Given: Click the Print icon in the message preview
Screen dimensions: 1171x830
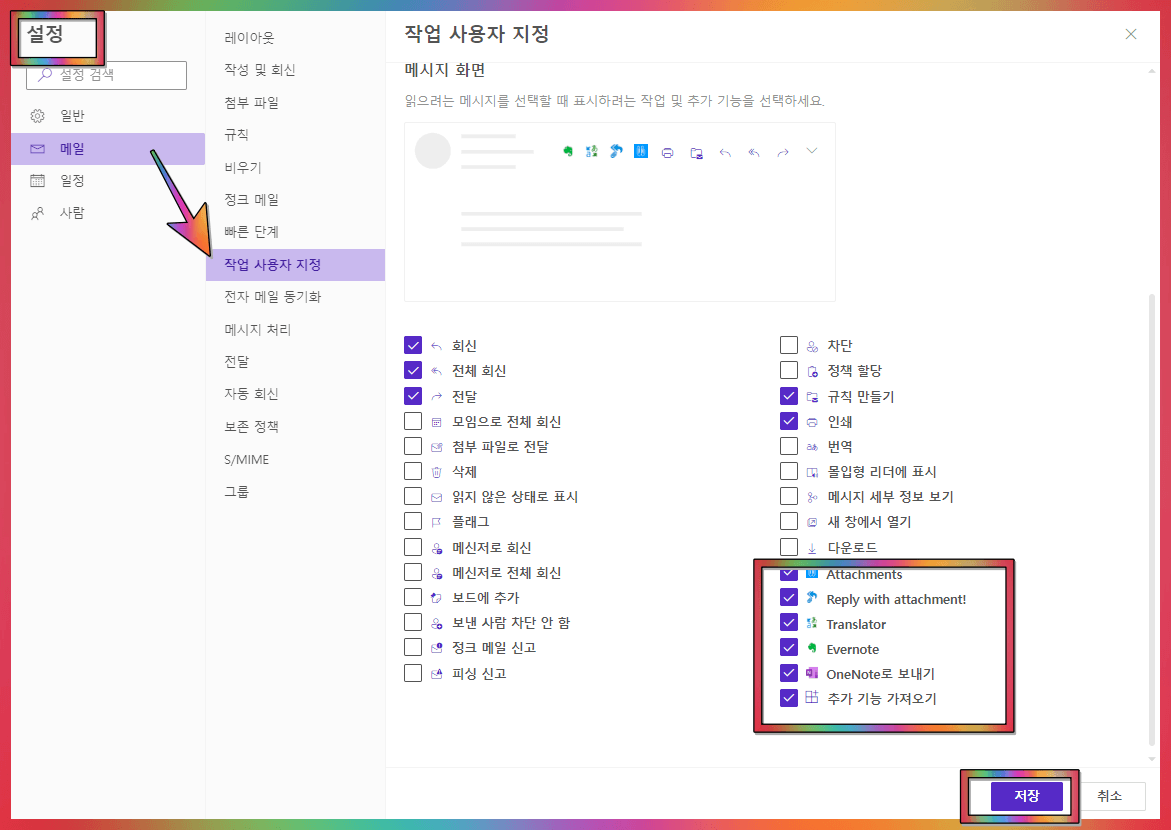Looking at the screenshot, I should (x=668, y=152).
